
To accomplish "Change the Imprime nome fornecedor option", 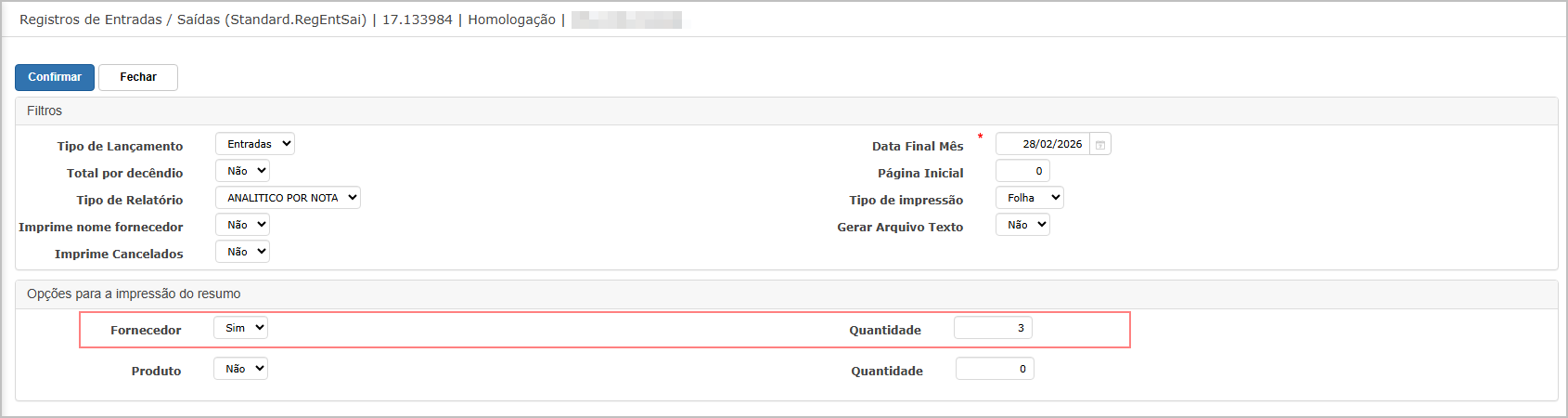I will point(242,225).
